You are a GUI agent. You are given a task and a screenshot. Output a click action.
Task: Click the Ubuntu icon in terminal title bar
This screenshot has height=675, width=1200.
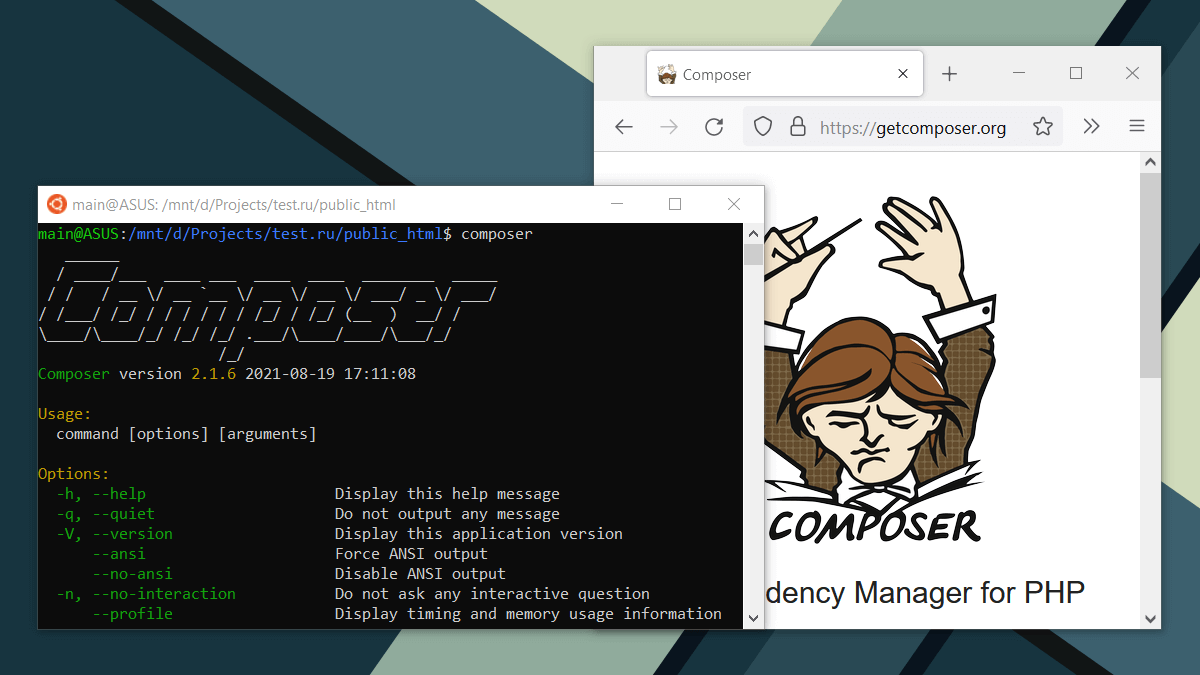(x=56, y=205)
